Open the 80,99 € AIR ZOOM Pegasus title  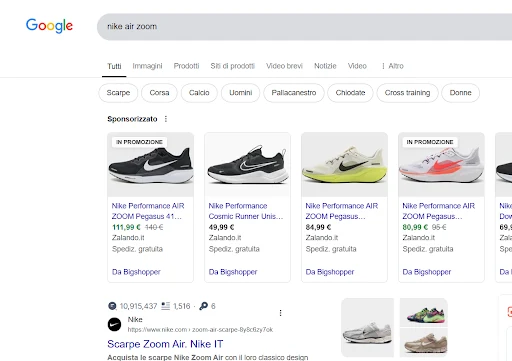(x=439, y=211)
